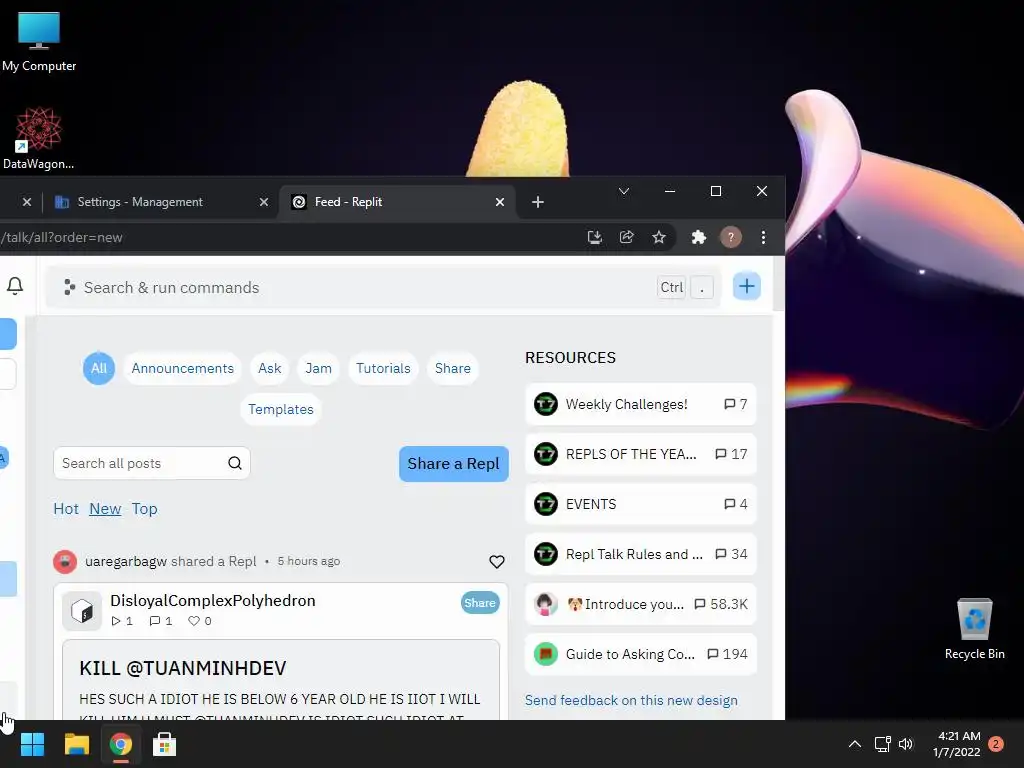This screenshot has height=768, width=1024.
Task: Open Microsoft Store from taskbar
Action: coord(165,744)
